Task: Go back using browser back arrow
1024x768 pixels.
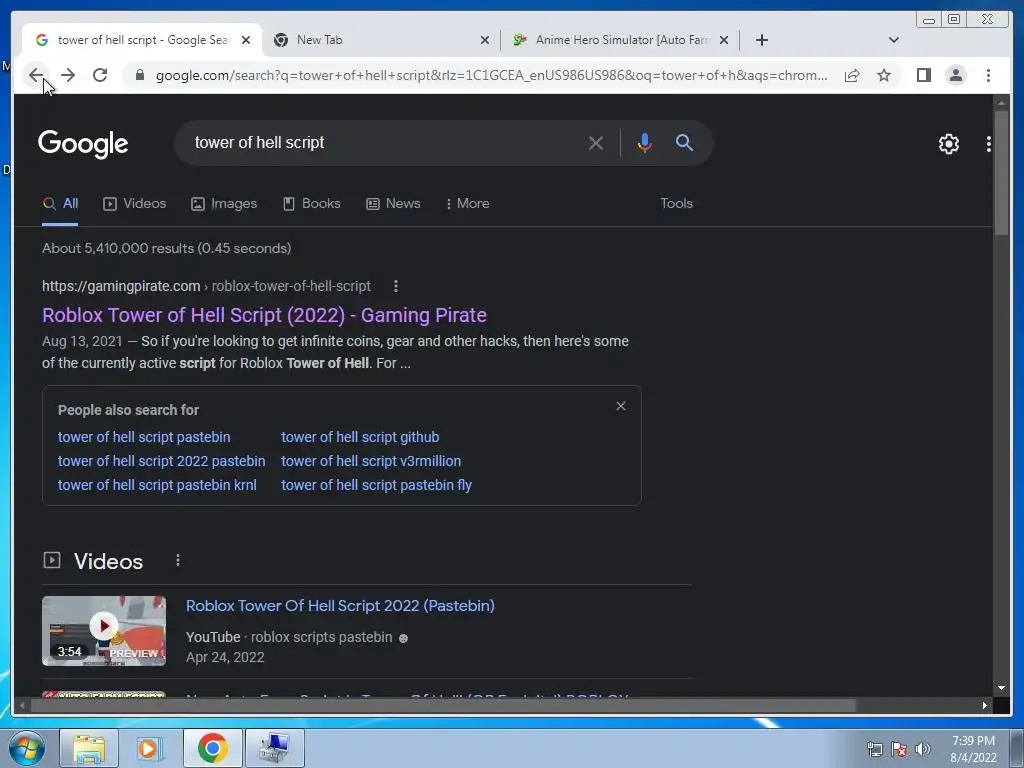Action: click(36, 75)
